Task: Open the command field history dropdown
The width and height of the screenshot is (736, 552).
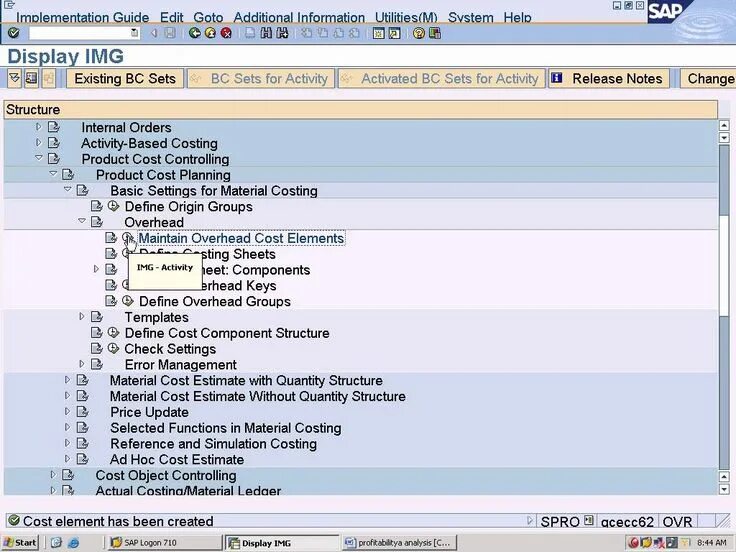Action: coord(135,33)
